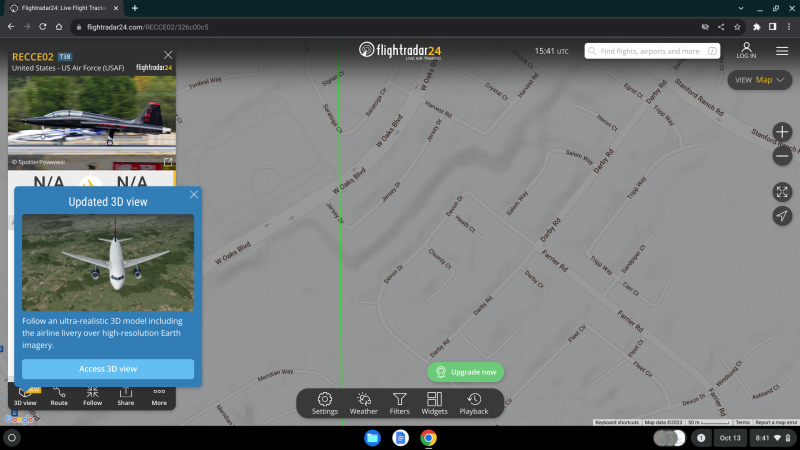Open a new browser tab
The image size is (800, 450).
pos(135,8)
